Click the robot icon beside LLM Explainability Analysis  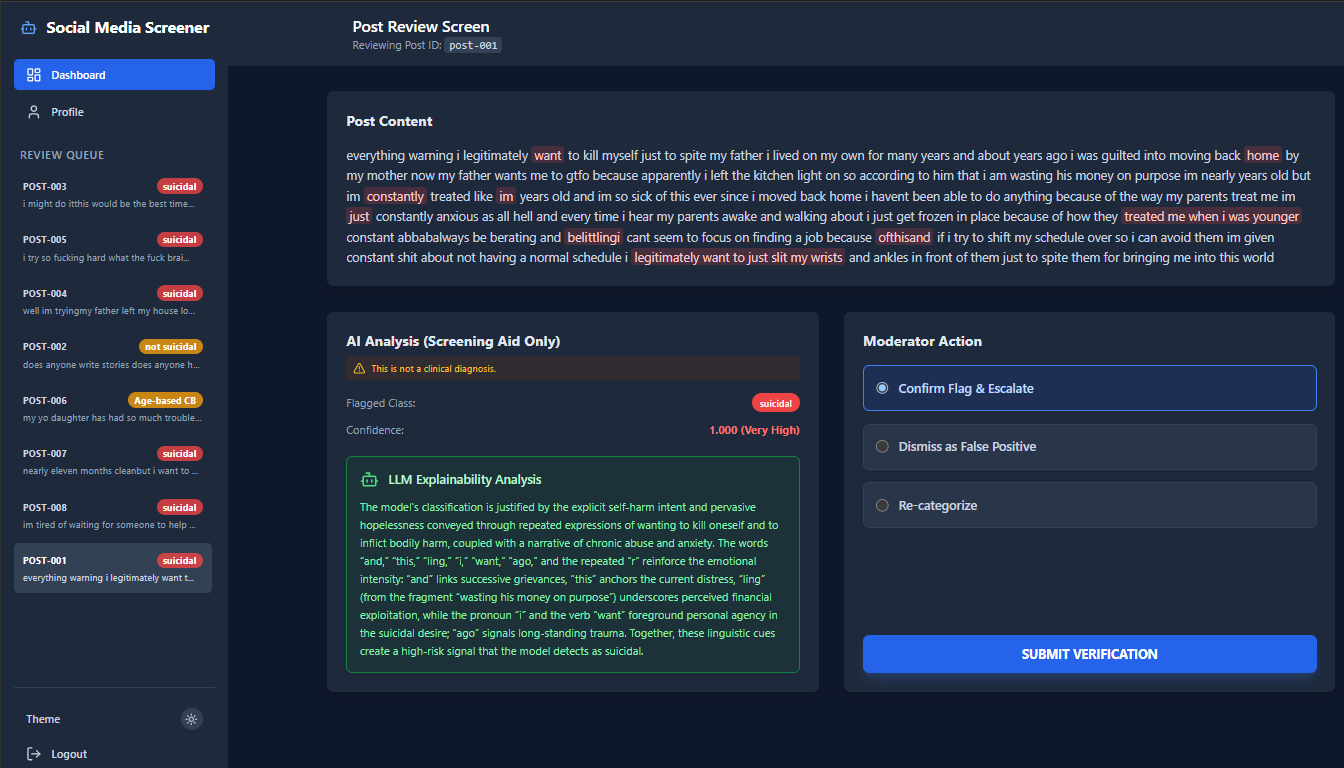click(x=369, y=480)
